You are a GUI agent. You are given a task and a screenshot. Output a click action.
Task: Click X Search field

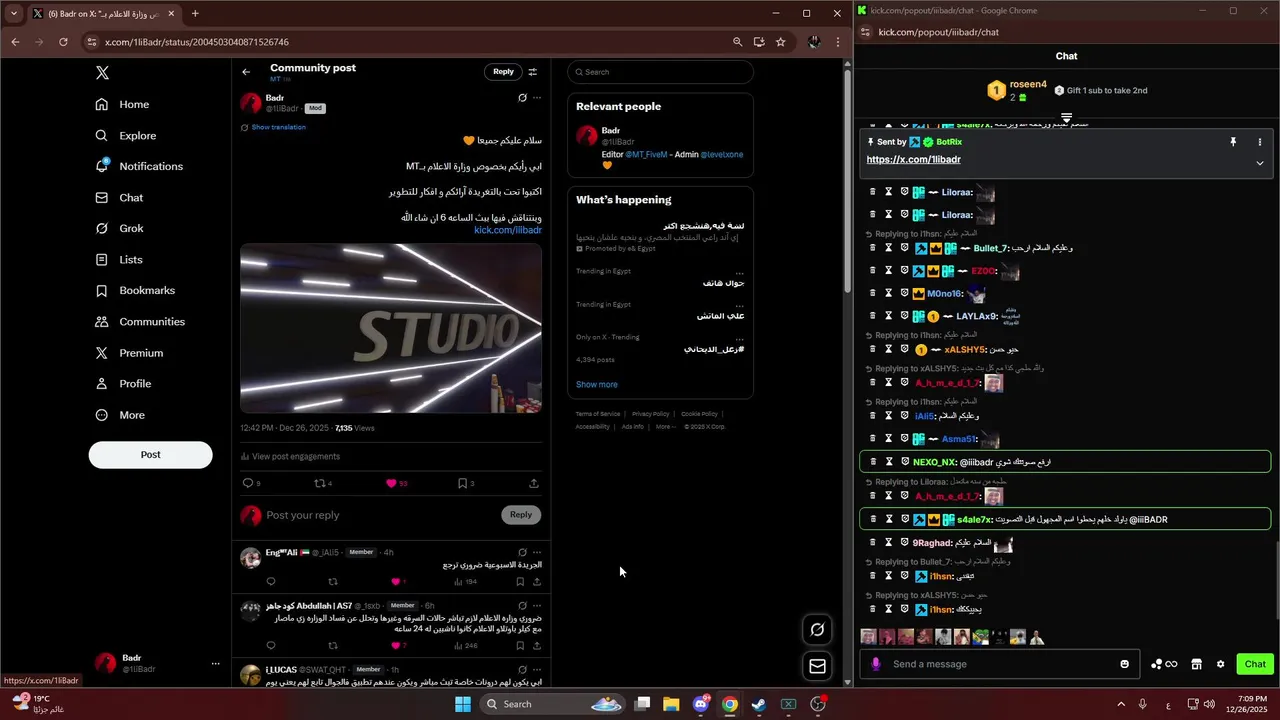(660, 72)
